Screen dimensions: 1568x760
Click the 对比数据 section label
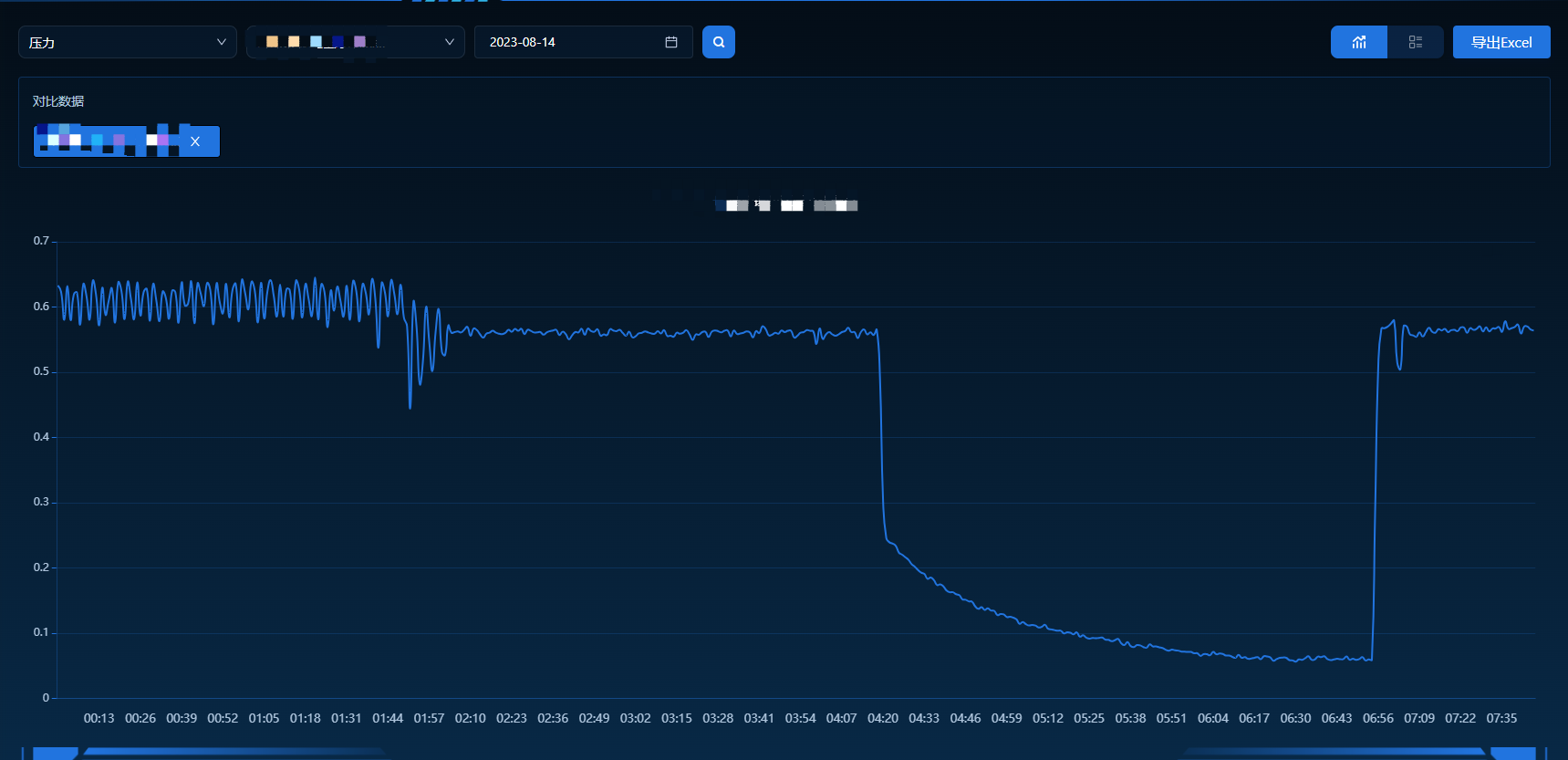pyautogui.click(x=58, y=101)
